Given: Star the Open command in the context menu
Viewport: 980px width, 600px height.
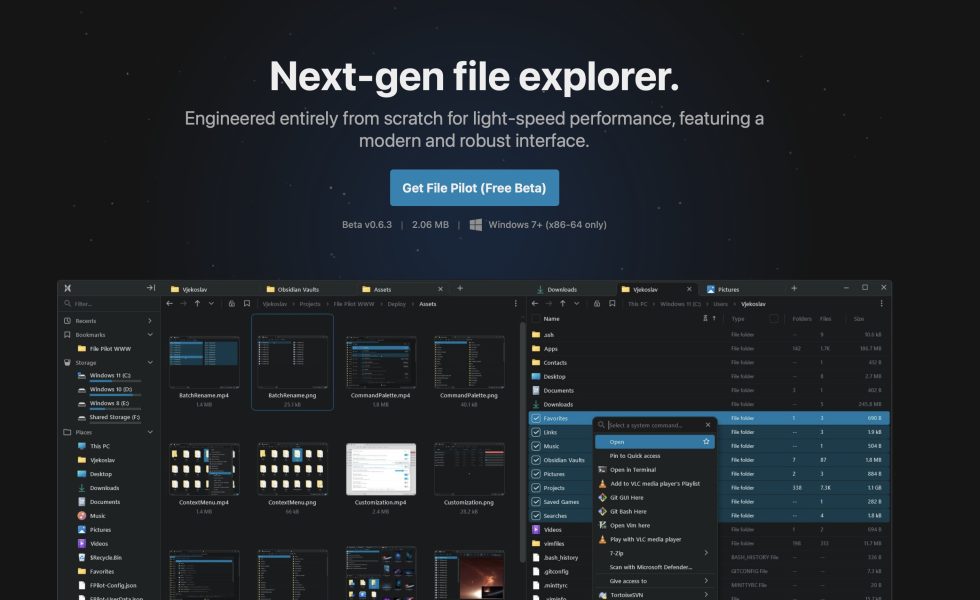Looking at the screenshot, I should [706, 441].
